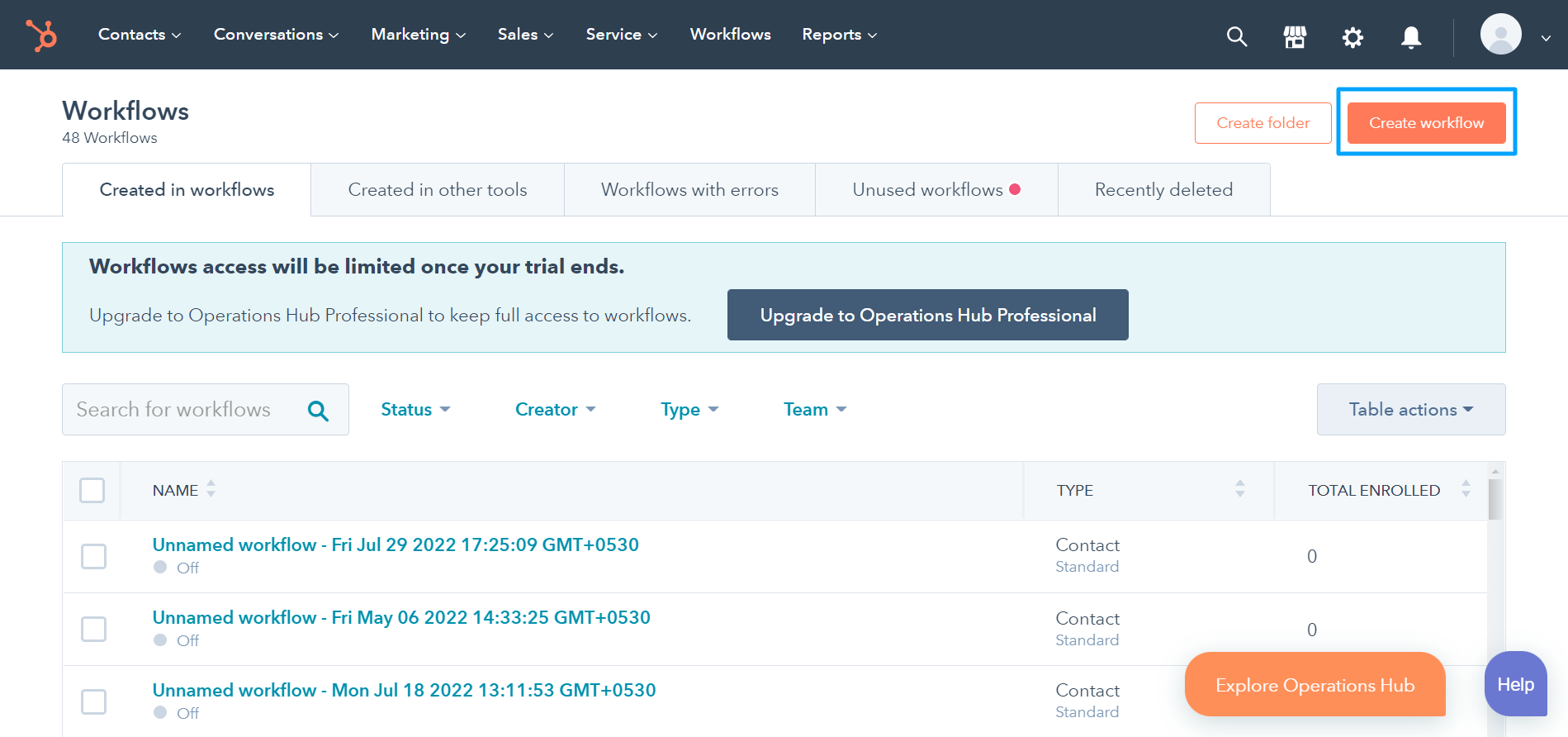Image resolution: width=1568 pixels, height=737 pixels.
Task: Open the Service menu
Action: point(622,35)
